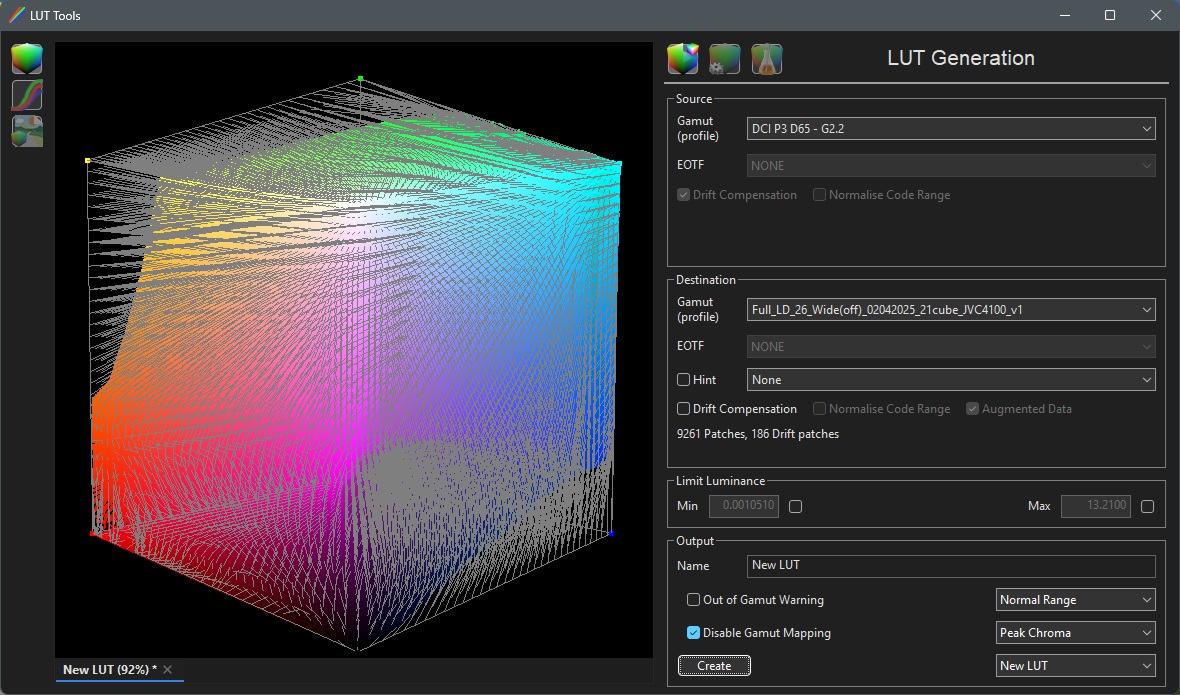This screenshot has width=1180, height=695.
Task: Open the Destination Gamut profile dropdown
Action: [x=950, y=310]
